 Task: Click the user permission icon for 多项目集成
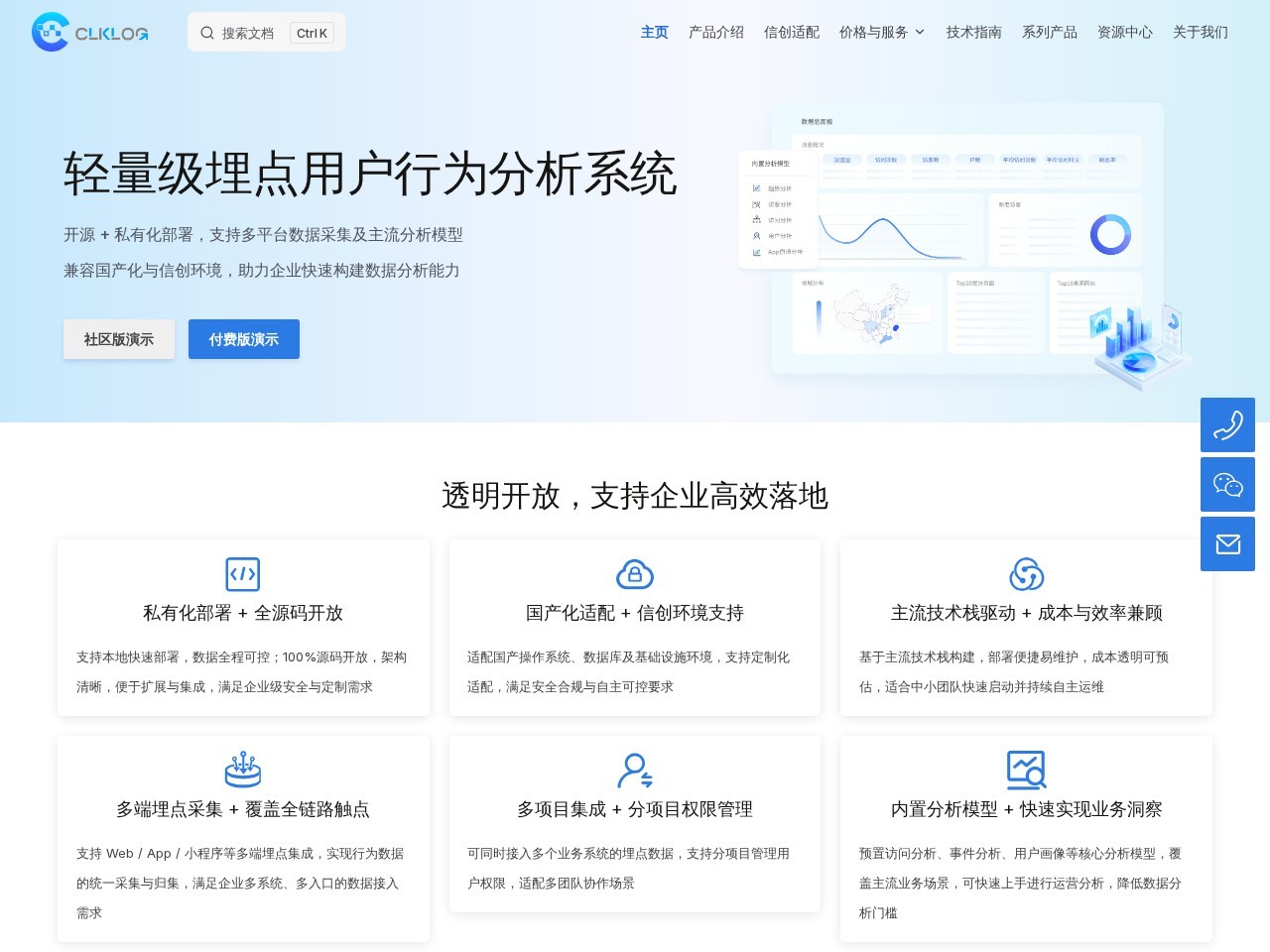[x=635, y=771]
